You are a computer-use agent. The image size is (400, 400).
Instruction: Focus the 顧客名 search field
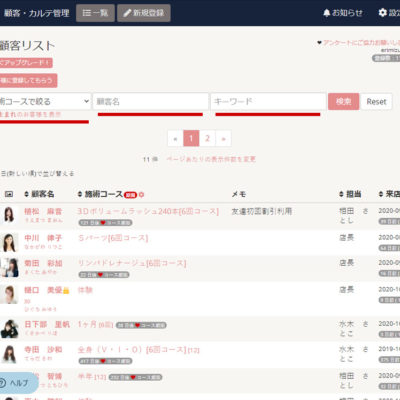point(151,101)
